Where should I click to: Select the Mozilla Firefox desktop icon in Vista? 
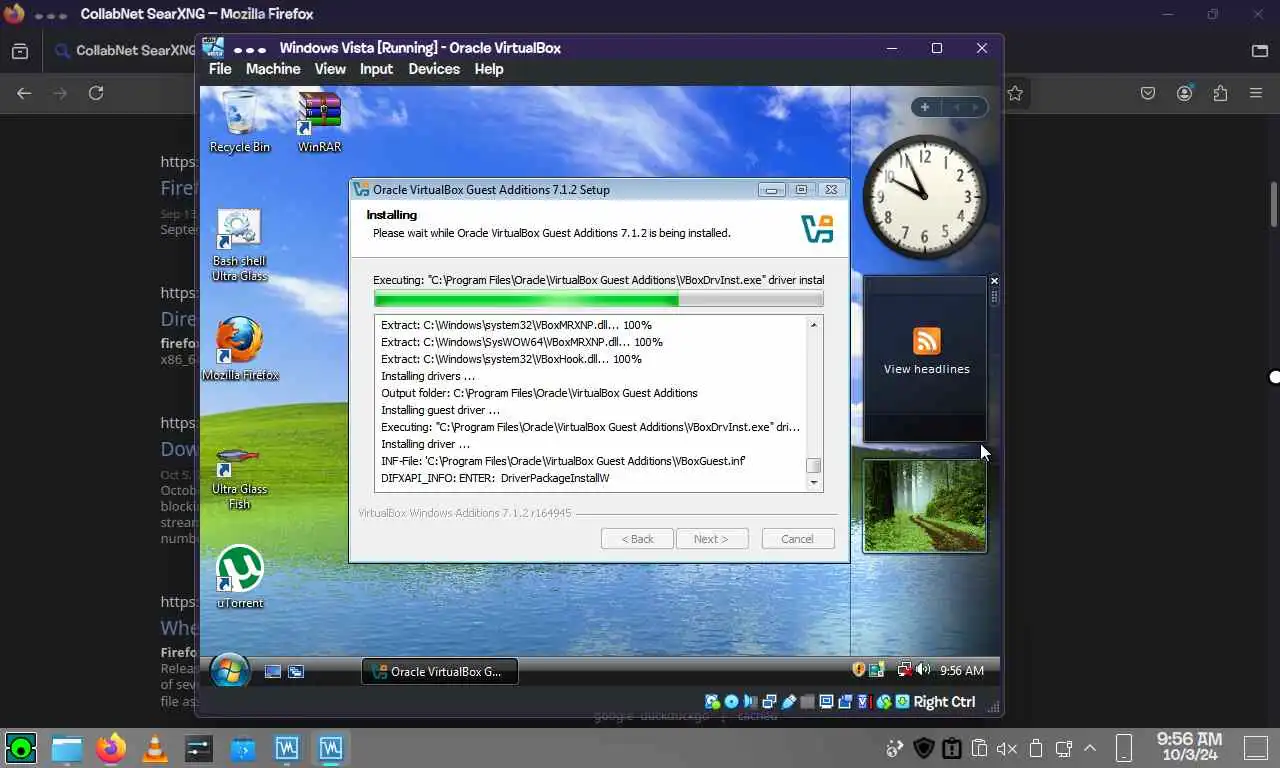click(x=240, y=349)
